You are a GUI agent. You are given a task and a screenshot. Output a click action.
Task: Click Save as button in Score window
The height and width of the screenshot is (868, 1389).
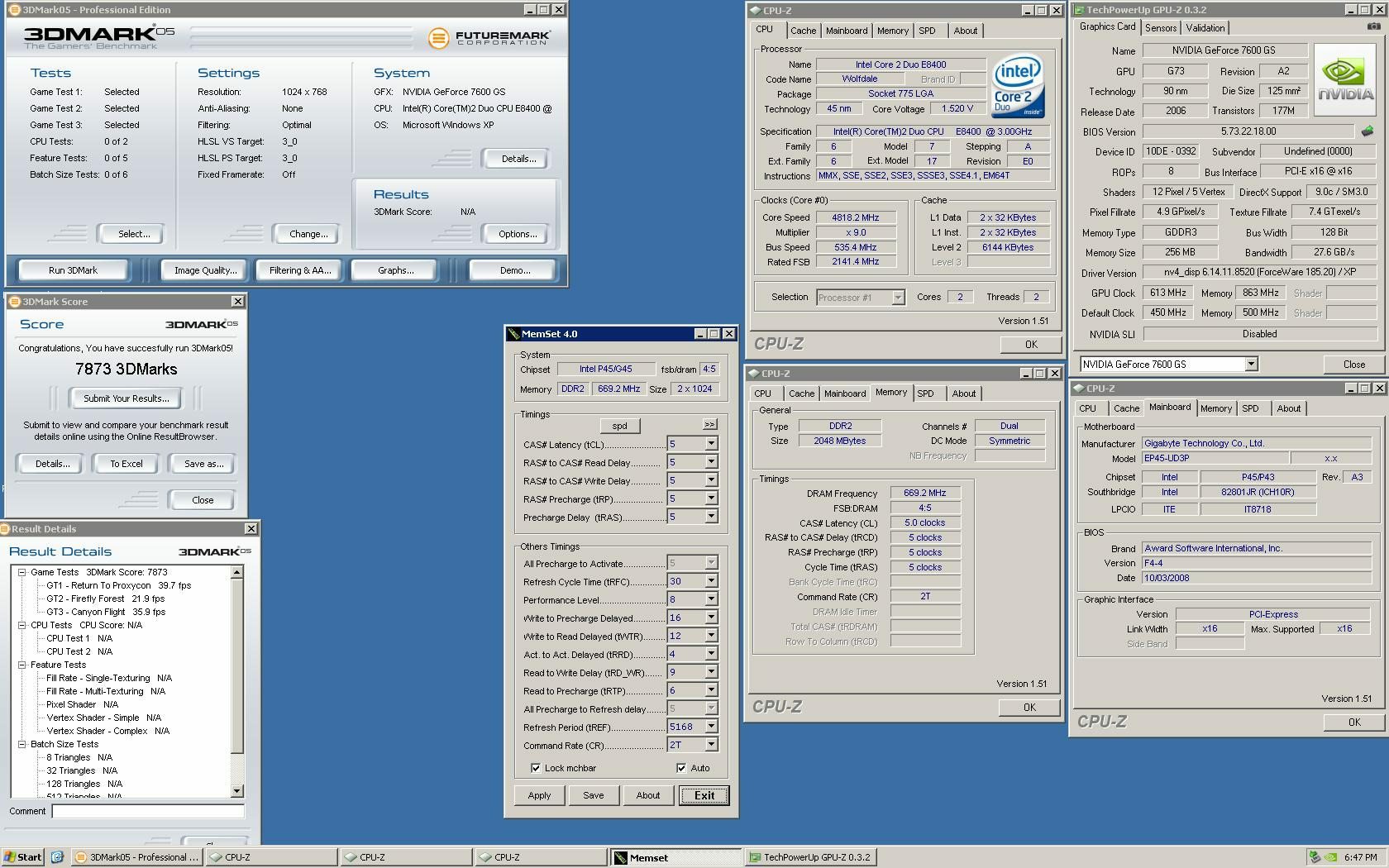pos(203,464)
